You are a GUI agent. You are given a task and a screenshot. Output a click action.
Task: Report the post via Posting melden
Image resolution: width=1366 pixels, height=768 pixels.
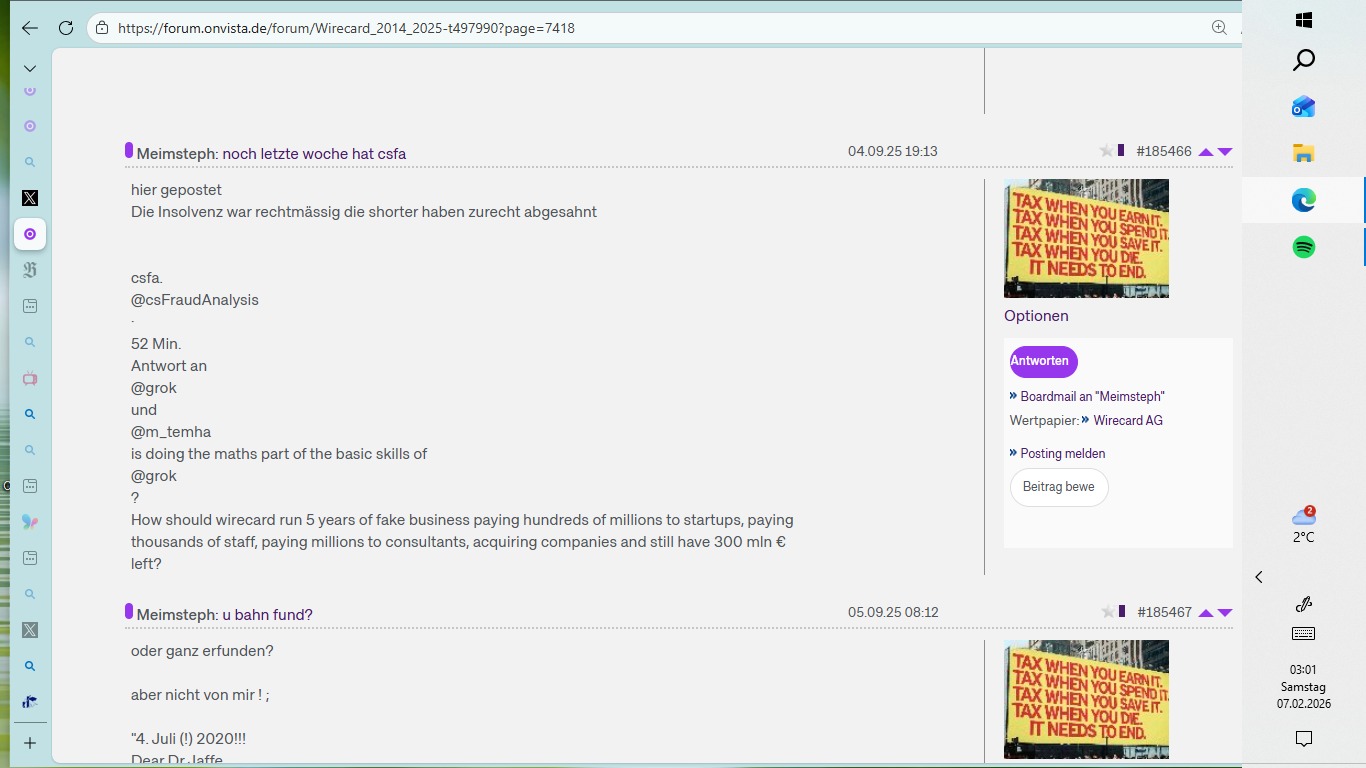coord(1062,454)
